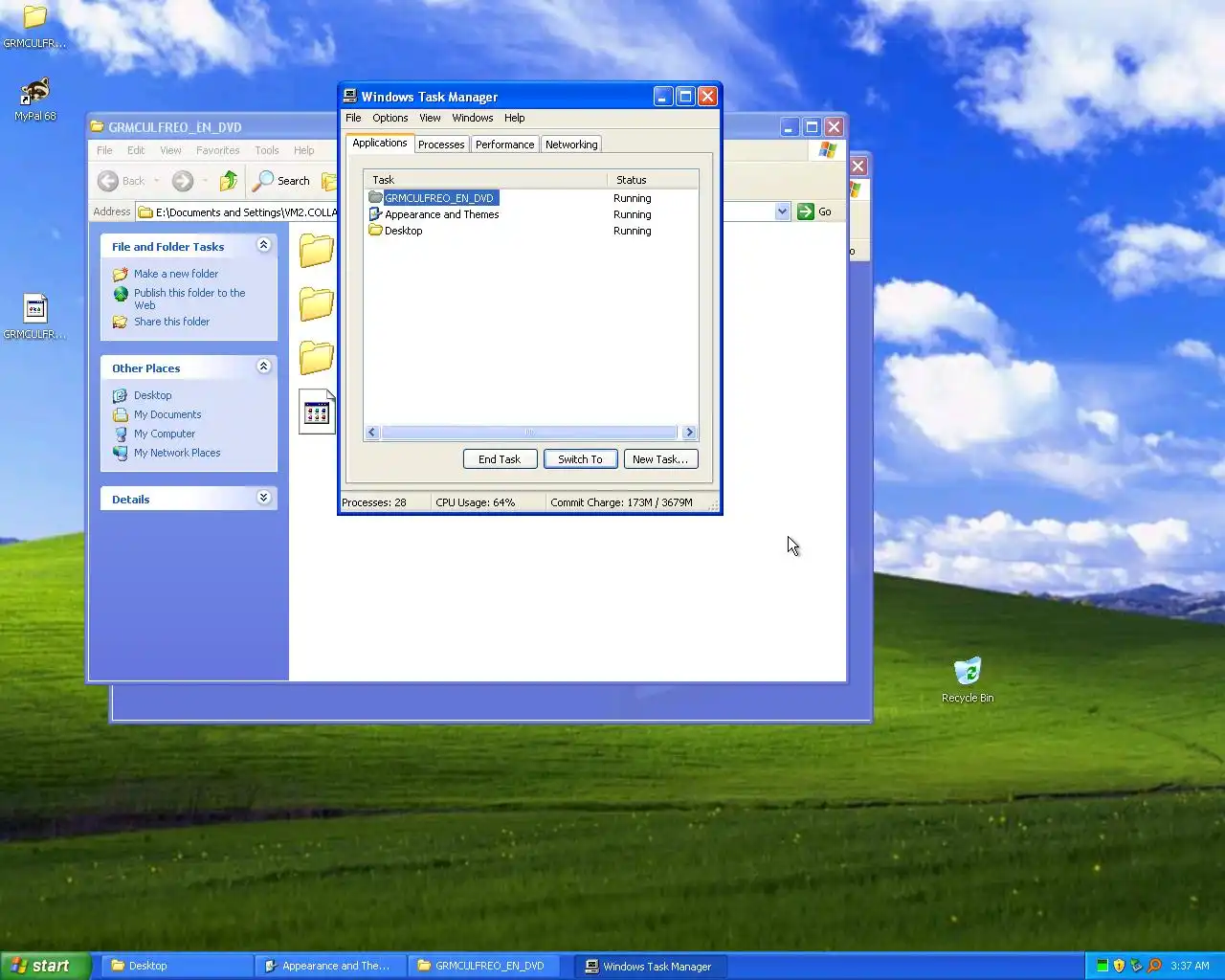Click the Make a new folder icon
Viewport: 1225px width, 980px height.
click(121, 274)
